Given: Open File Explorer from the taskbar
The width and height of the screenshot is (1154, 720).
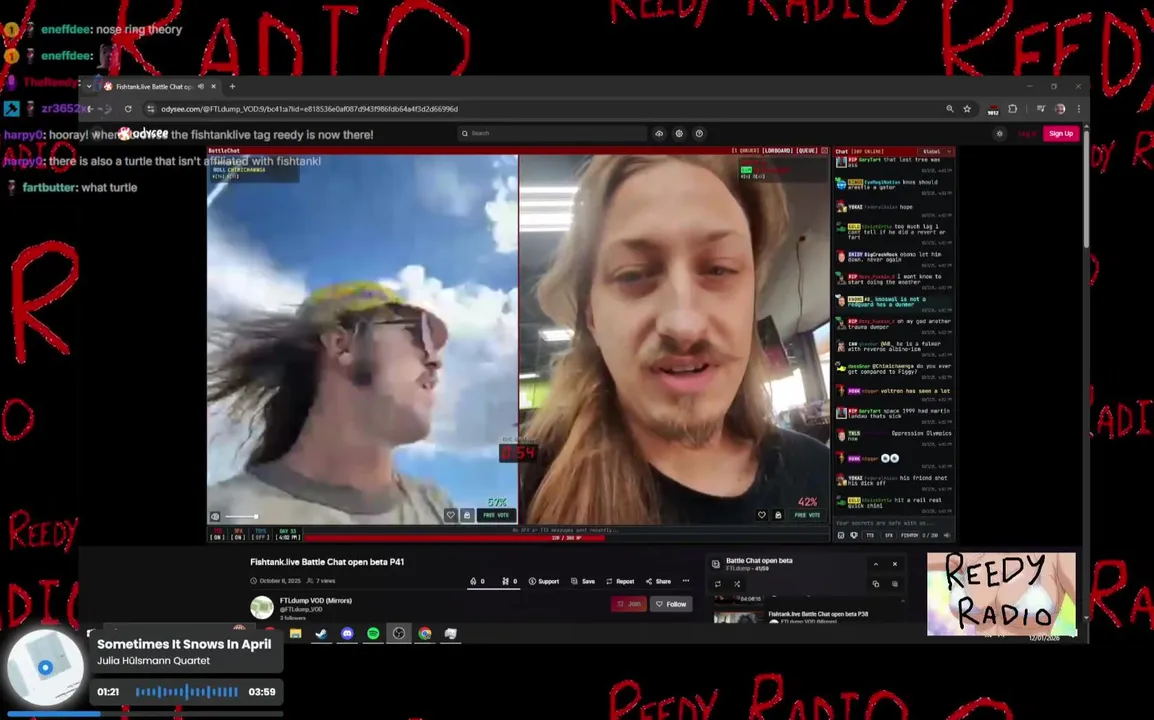Looking at the screenshot, I should tap(296, 633).
